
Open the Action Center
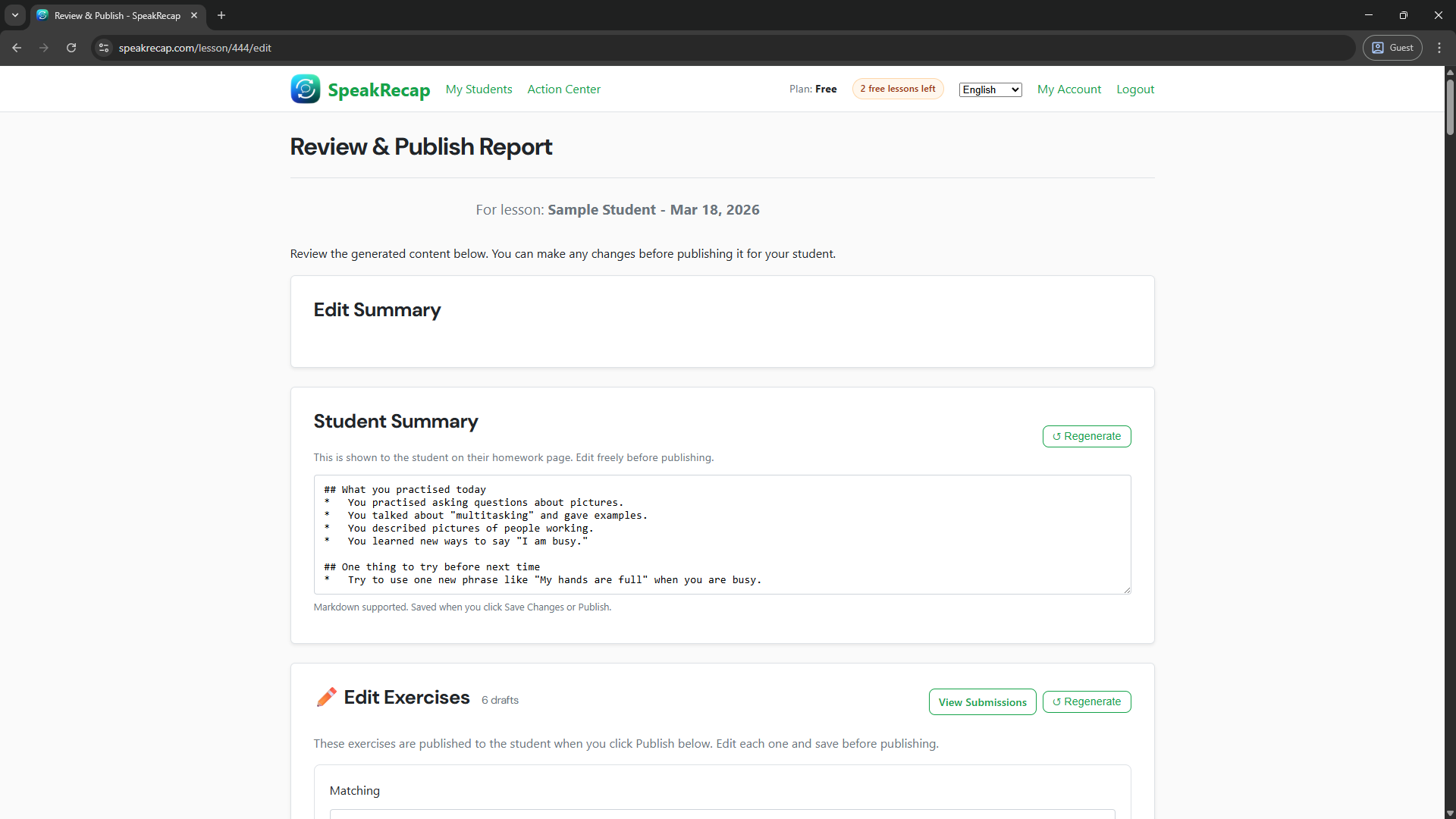pos(563,89)
